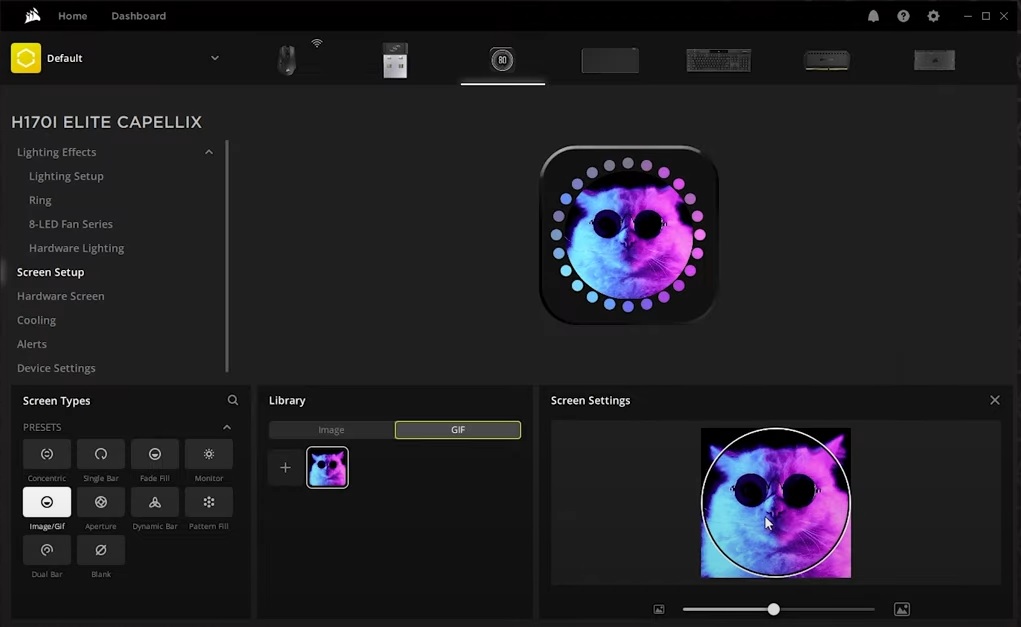This screenshot has width=1021, height=627.
Task: Set screen type to Blank
Action: click(101, 550)
